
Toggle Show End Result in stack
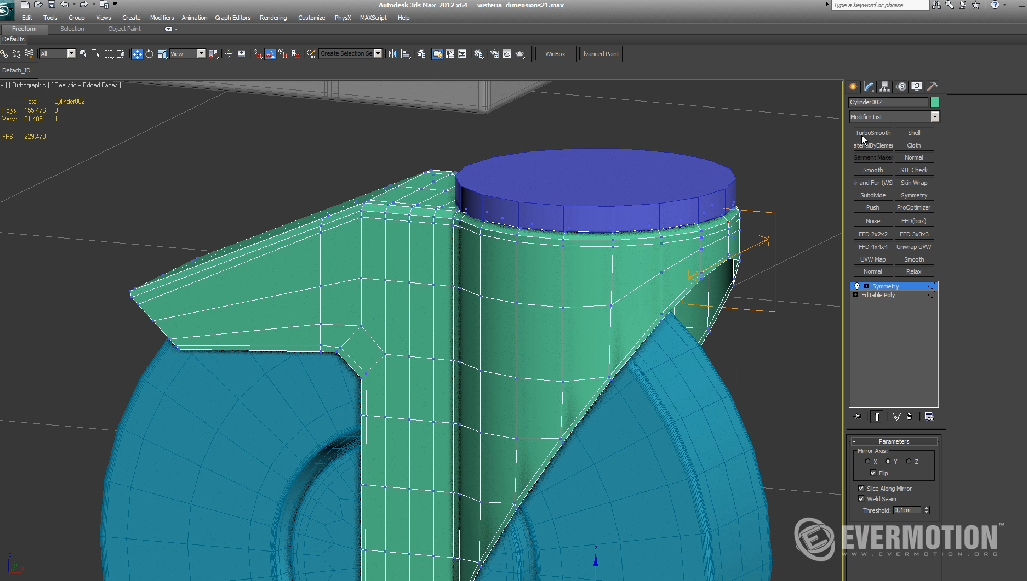(877, 417)
